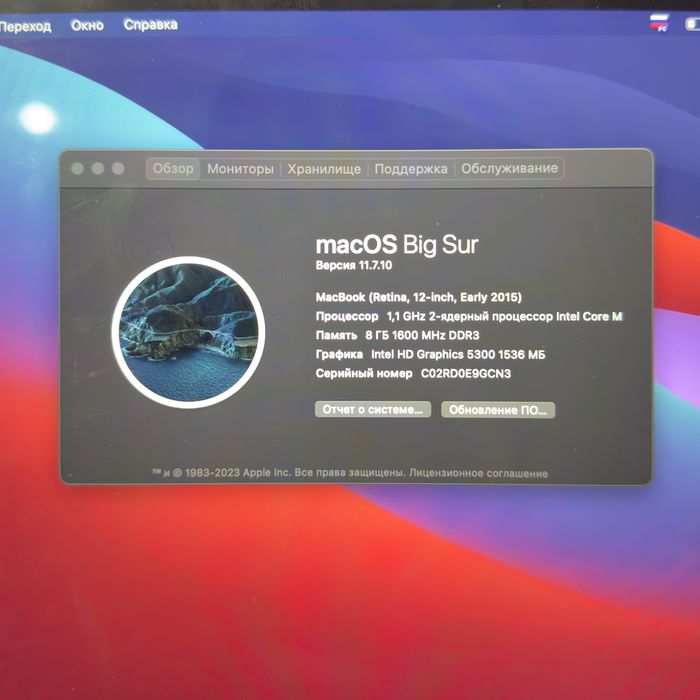Open the Поддержка tab
The image size is (700, 700).
pyautogui.click(x=411, y=169)
